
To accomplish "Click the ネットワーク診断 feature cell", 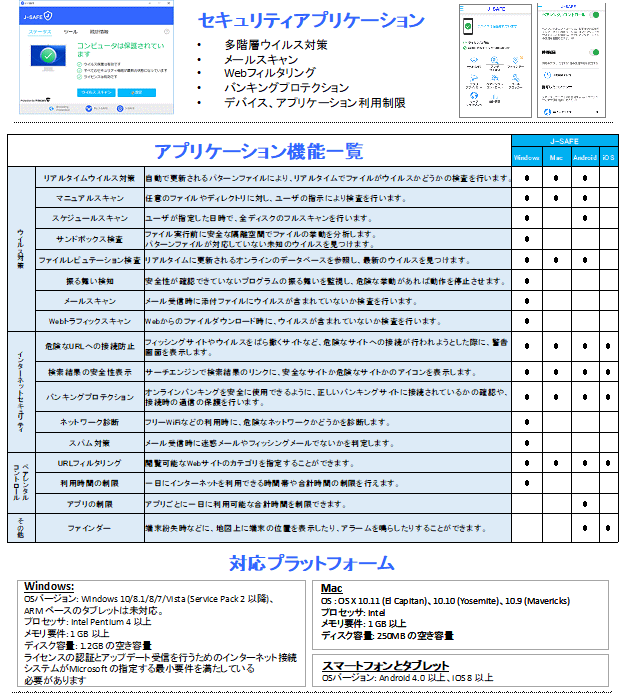I will pos(90,422).
